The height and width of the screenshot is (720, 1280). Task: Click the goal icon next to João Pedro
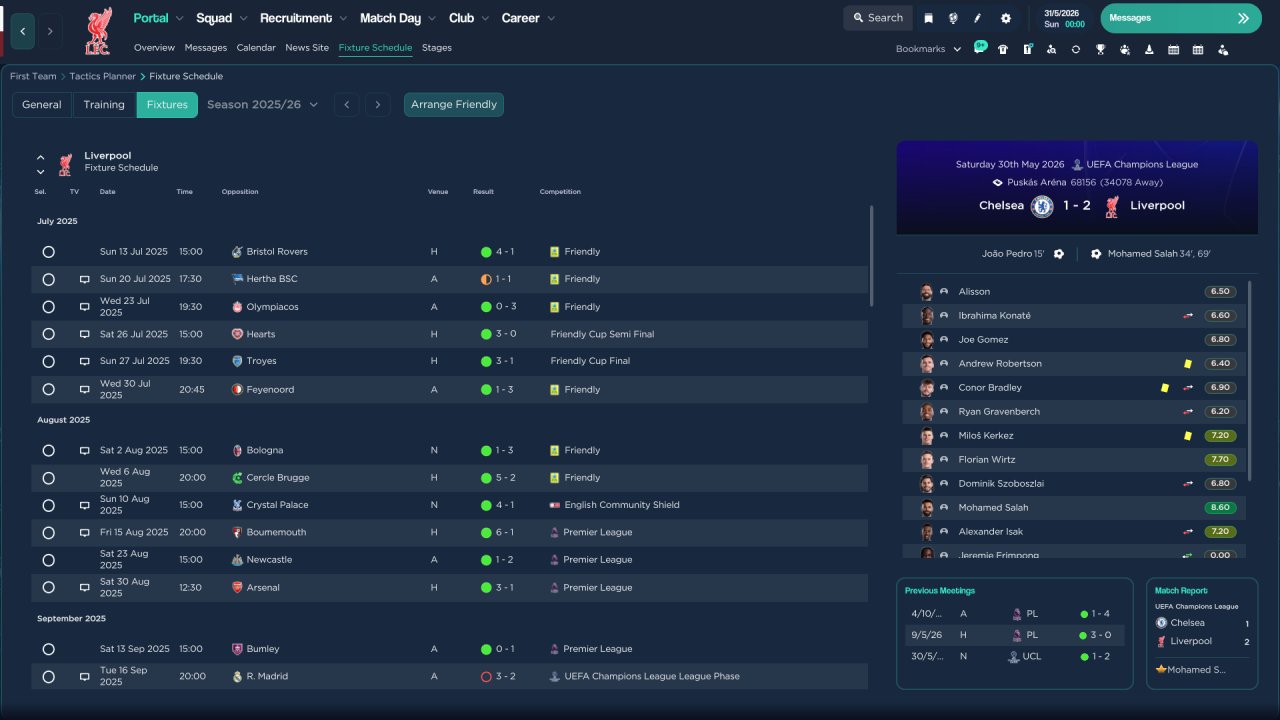tap(1059, 254)
